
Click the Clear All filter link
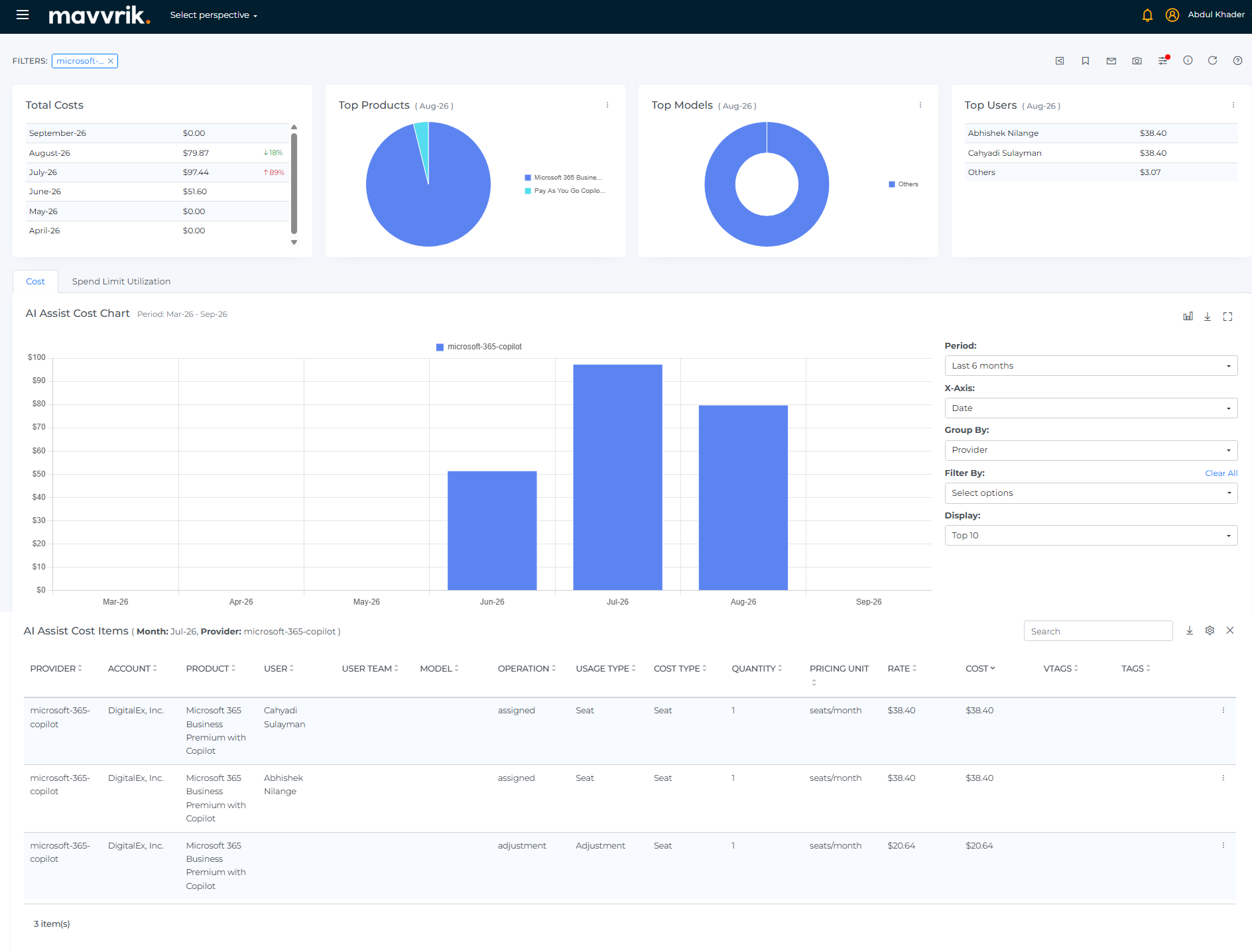[x=1221, y=473]
